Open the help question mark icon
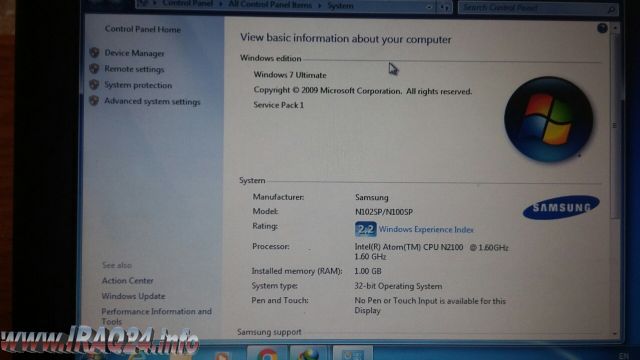 pyautogui.click(x=602, y=28)
